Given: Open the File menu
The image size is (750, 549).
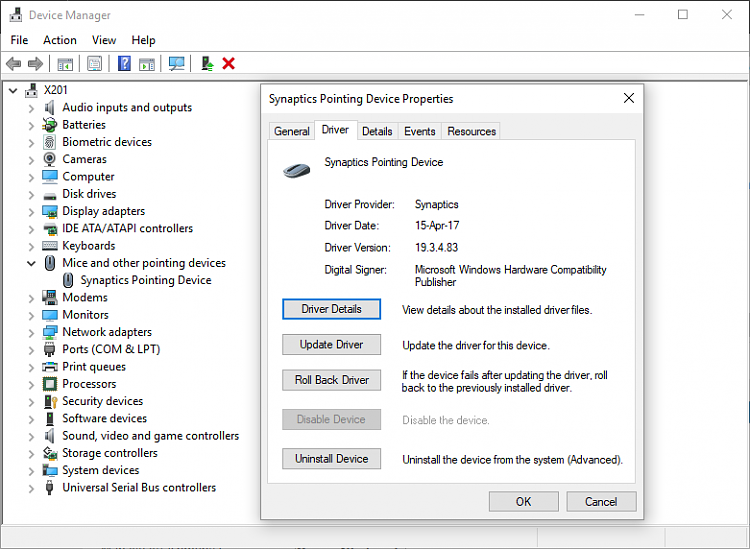Looking at the screenshot, I should pyautogui.click(x=19, y=40).
